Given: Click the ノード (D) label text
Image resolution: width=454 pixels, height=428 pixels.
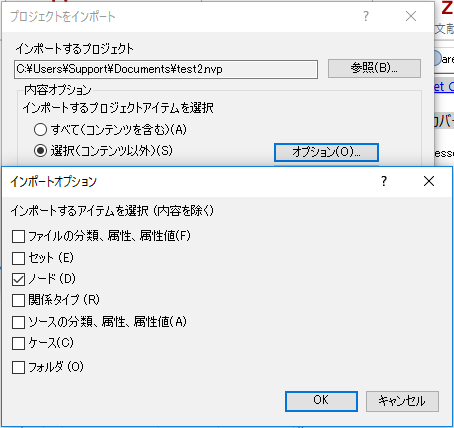Looking at the screenshot, I should [52, 279].
